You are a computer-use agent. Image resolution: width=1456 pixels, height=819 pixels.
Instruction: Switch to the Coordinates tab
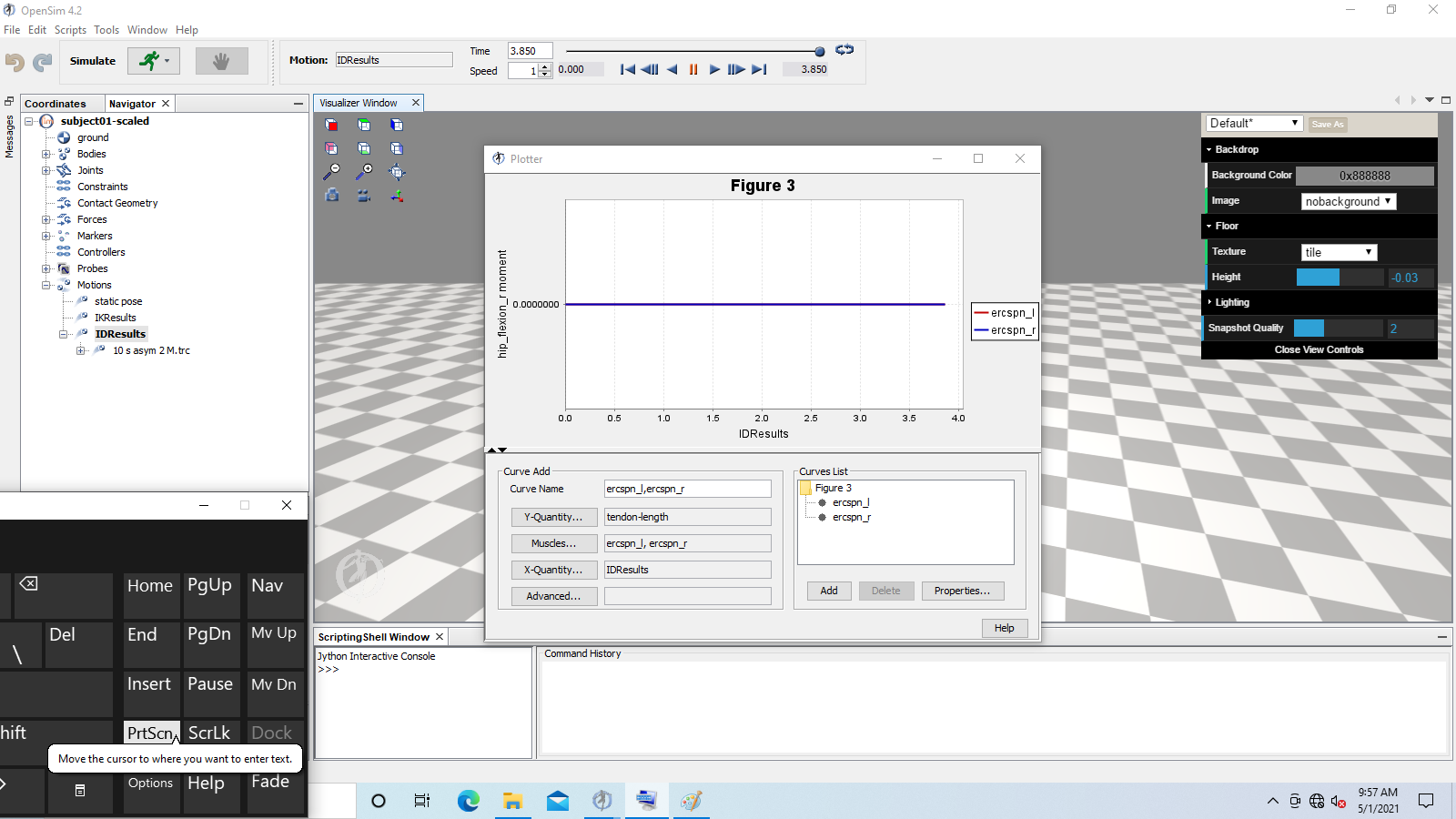click(56, 104)
